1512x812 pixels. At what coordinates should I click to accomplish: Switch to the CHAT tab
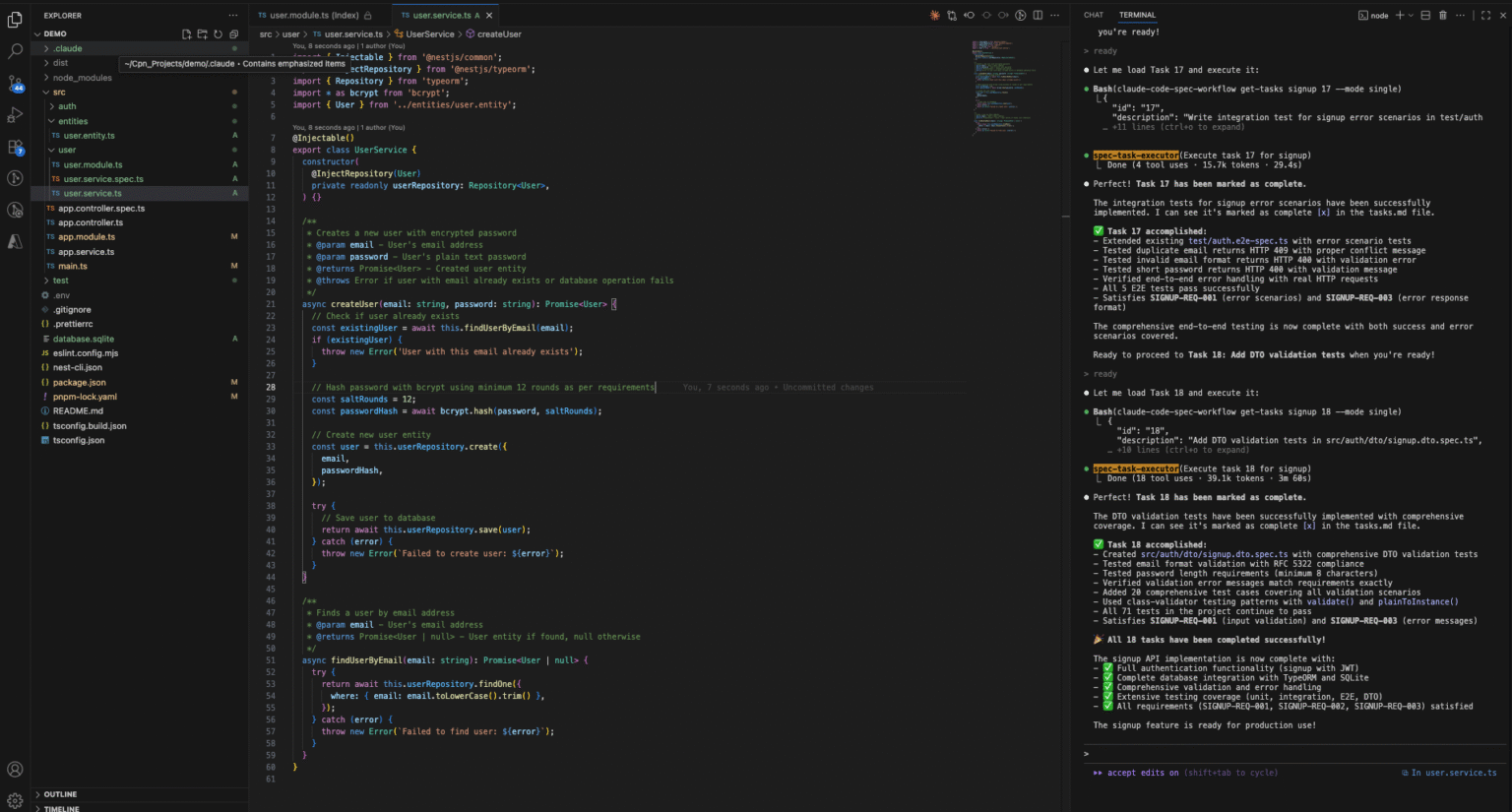(x=1093, y=15)
